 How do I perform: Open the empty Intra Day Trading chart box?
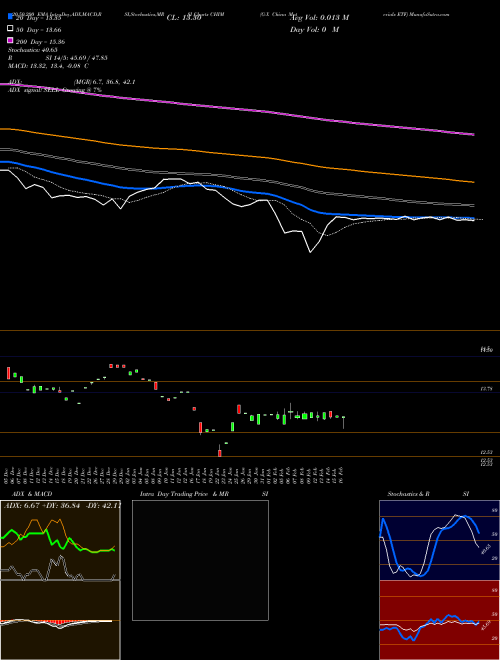[x=200, y=560]
